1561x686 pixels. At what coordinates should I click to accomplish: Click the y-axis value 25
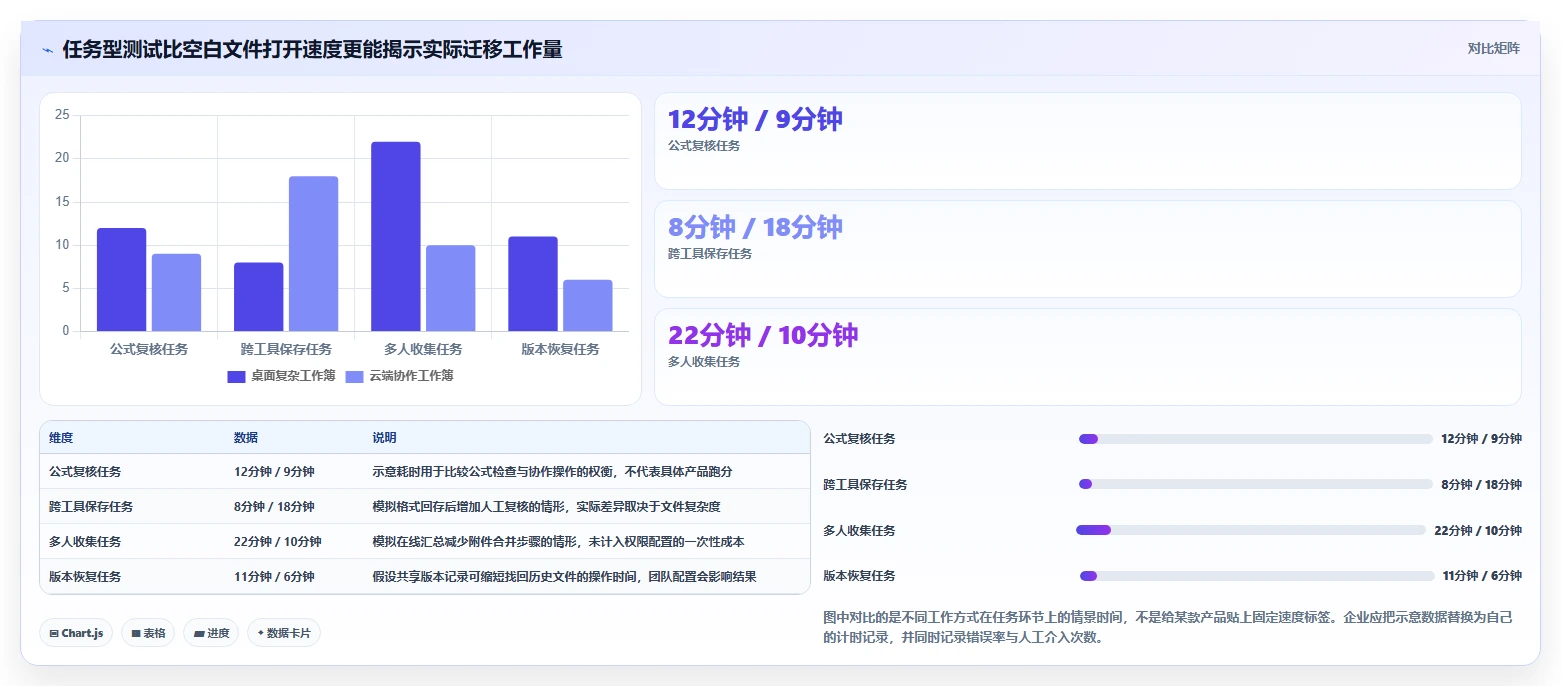pyautogui.click(x=62, y=115)
